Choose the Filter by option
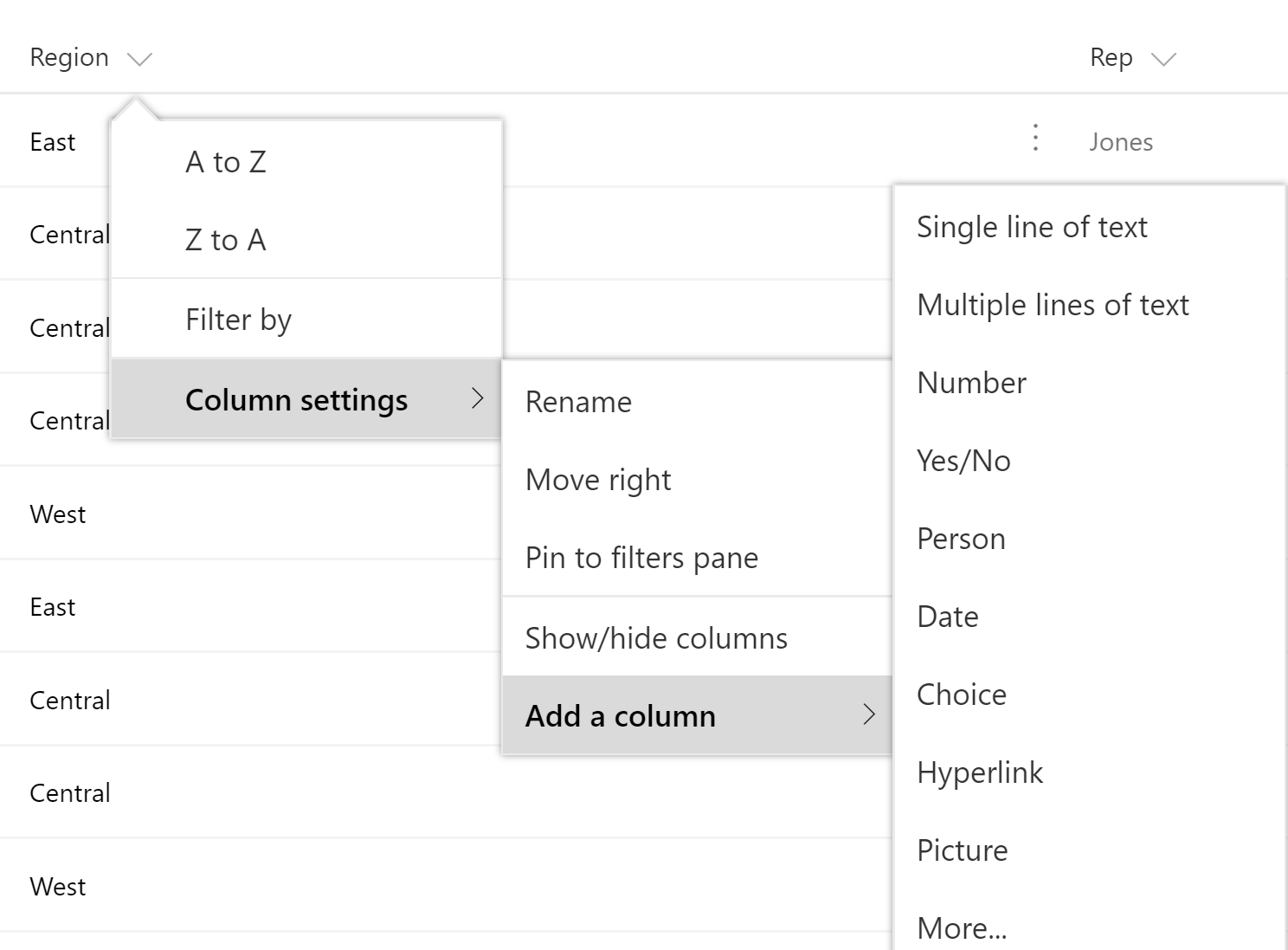 point(239,320)
